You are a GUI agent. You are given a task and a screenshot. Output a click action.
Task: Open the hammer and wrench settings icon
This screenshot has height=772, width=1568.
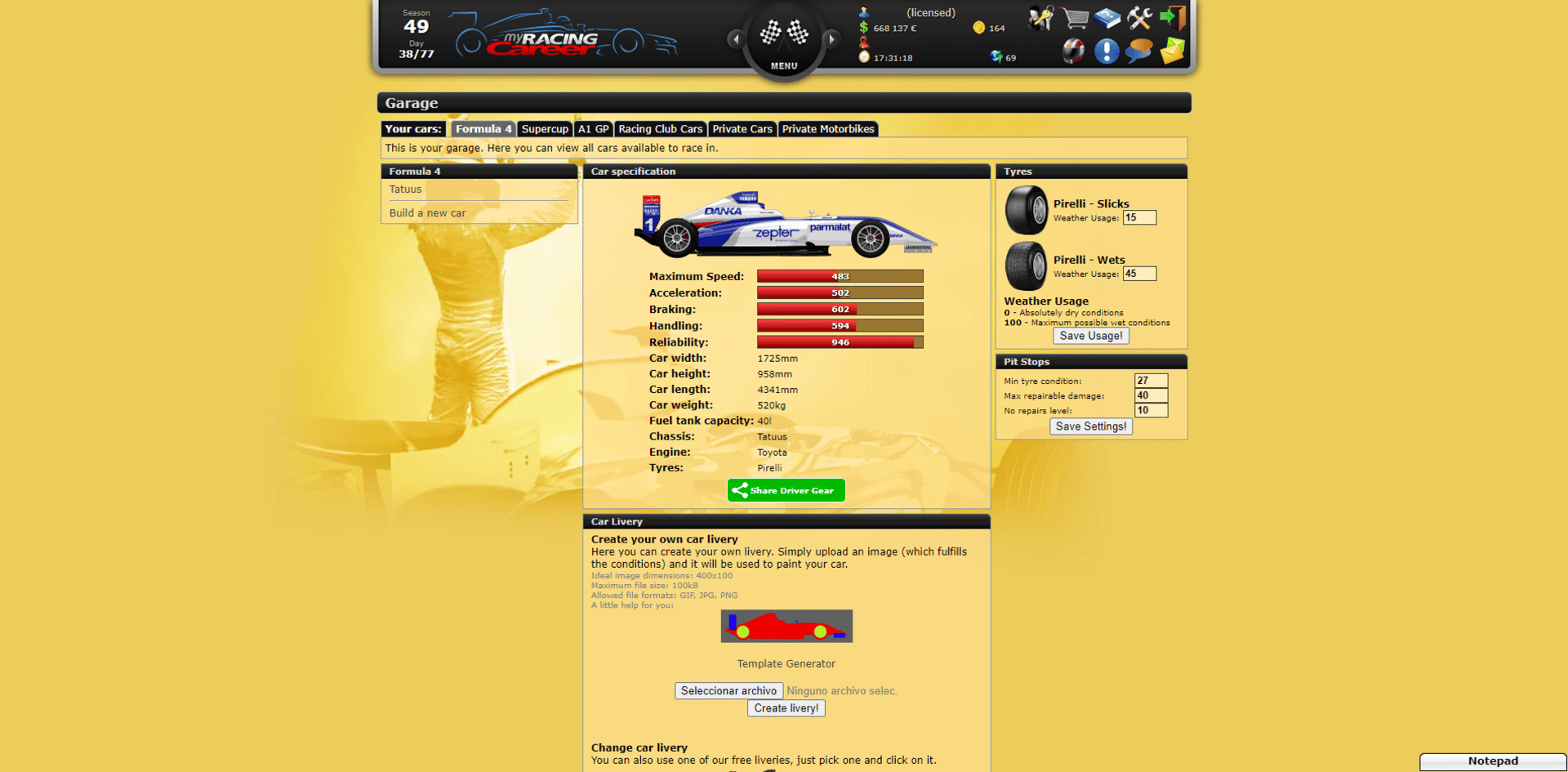(1139, 17)
